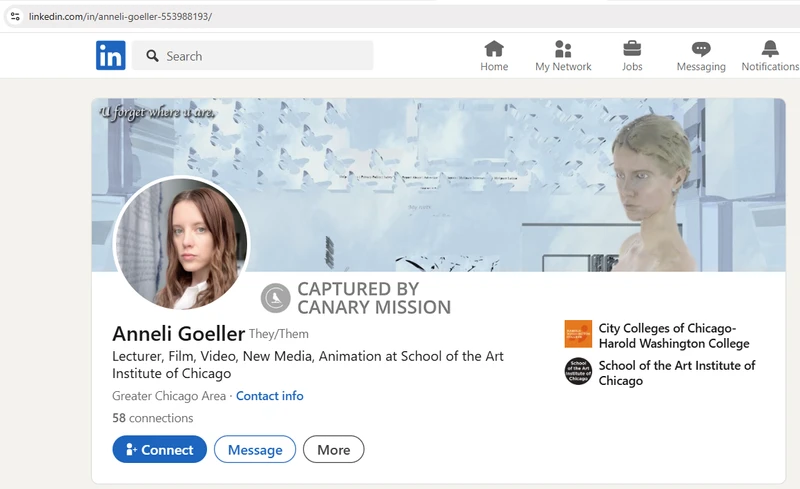800x489 pixels.
Task: Open the Contact info link
Action: 269,396
